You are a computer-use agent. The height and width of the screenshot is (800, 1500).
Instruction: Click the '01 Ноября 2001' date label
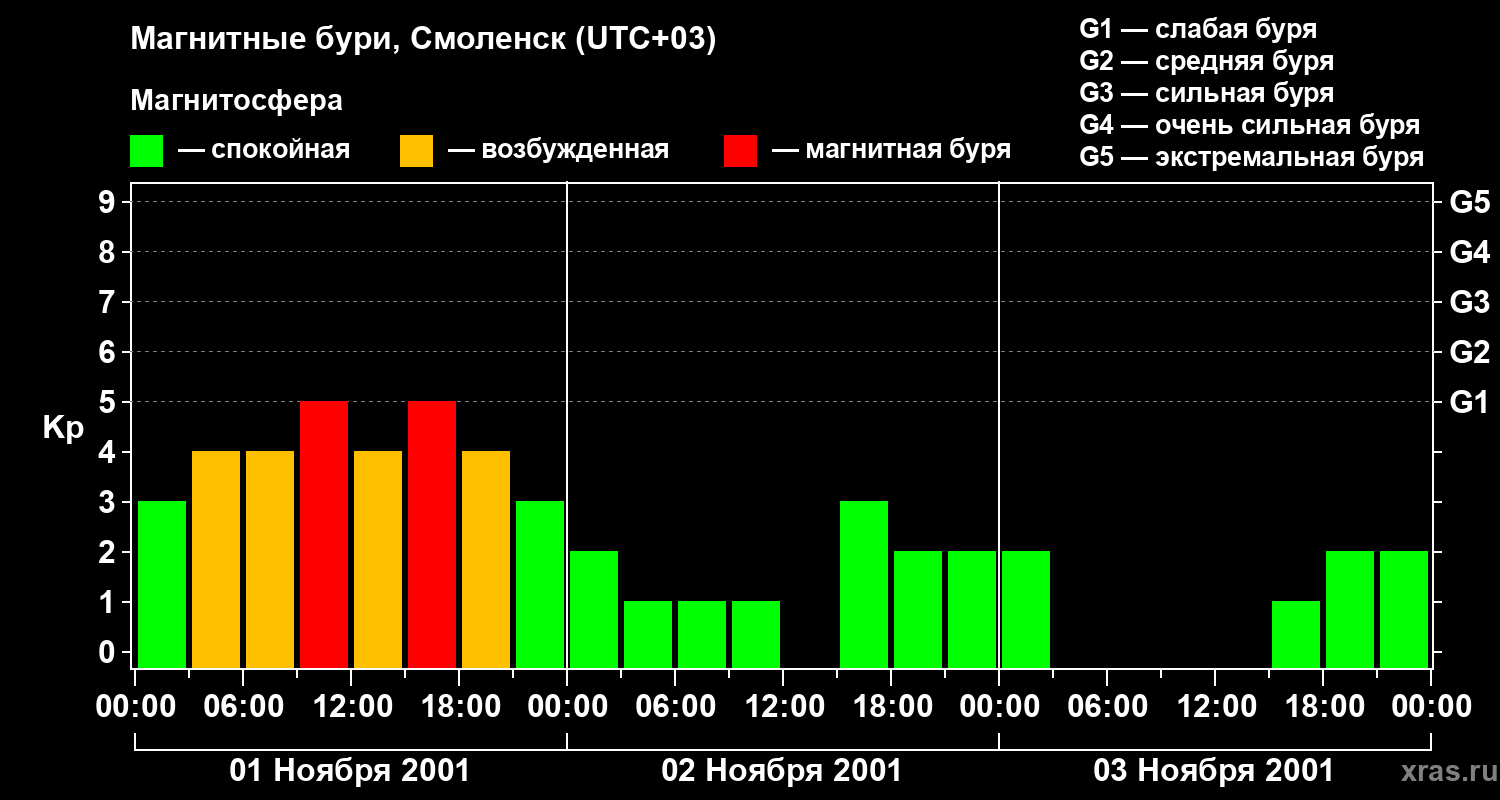(x=350, y=771)
